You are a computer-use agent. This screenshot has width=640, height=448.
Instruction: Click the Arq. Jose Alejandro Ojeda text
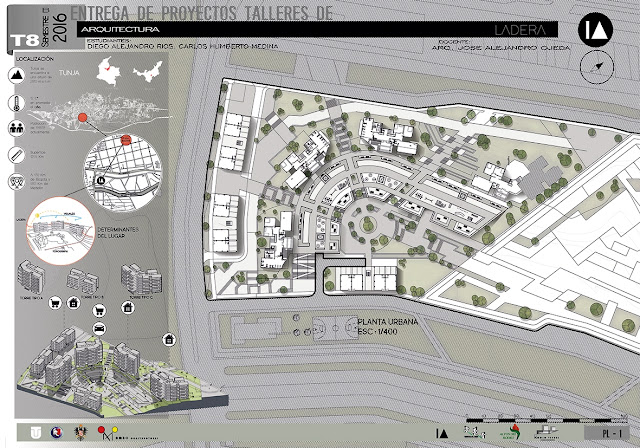click(501, 48)
